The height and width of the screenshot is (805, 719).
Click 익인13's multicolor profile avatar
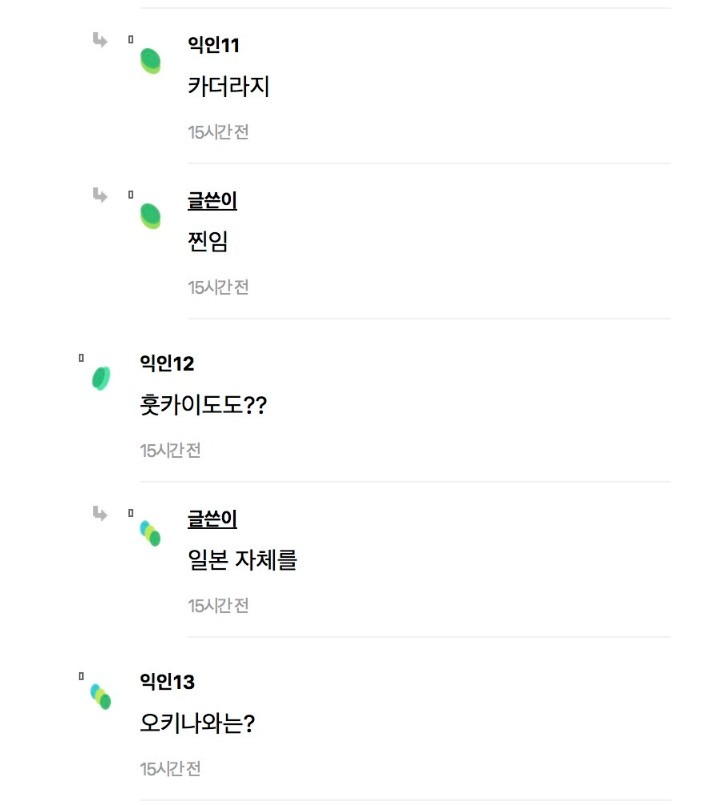coord(101,697)
